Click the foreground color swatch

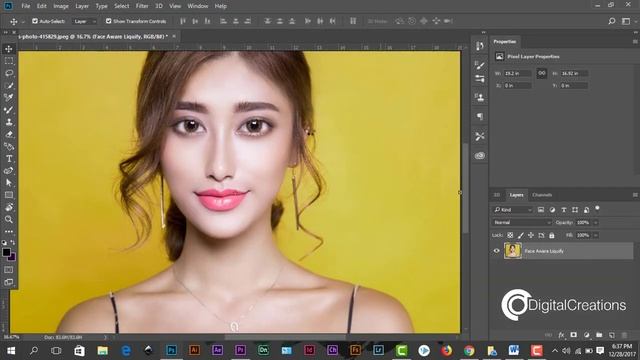click(6, 252)
